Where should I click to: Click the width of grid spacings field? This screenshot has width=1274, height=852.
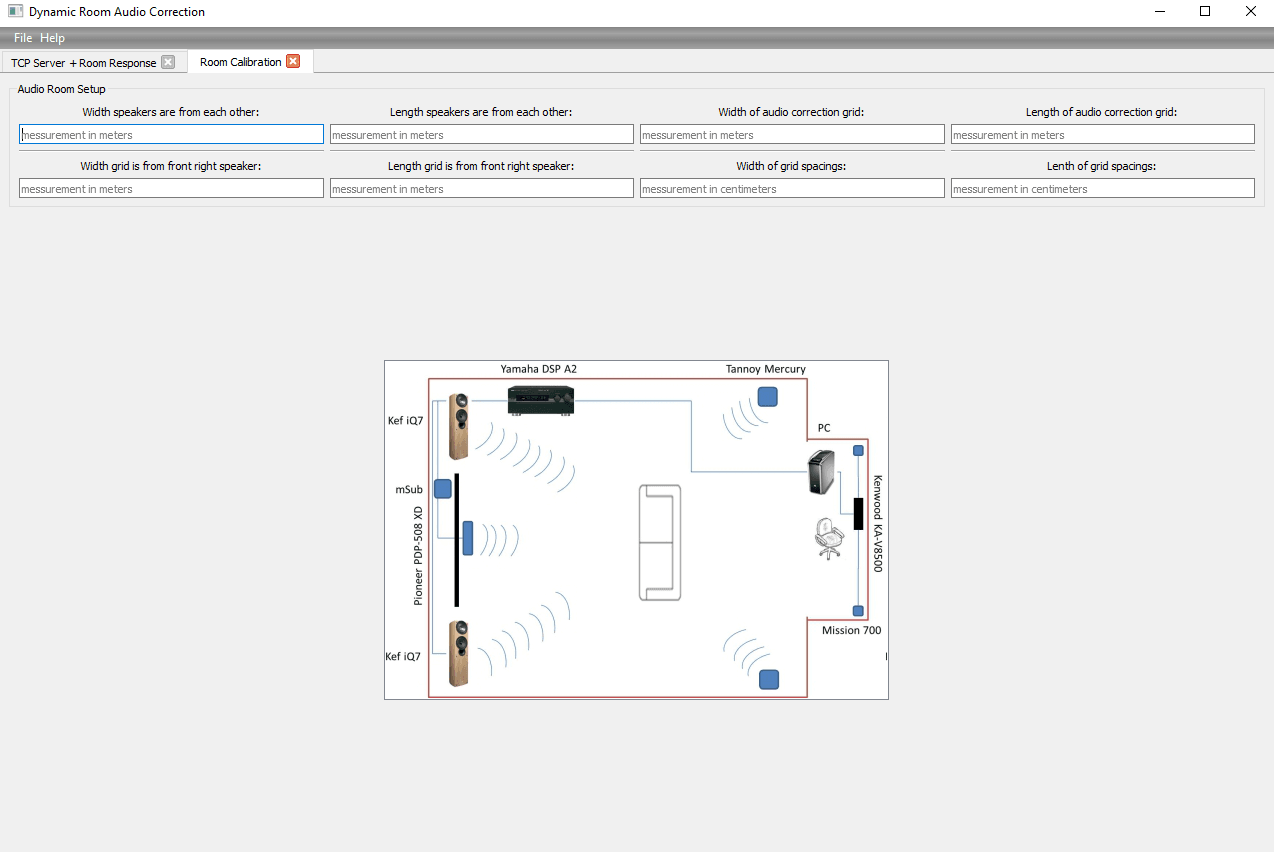(x=792, y=188)
